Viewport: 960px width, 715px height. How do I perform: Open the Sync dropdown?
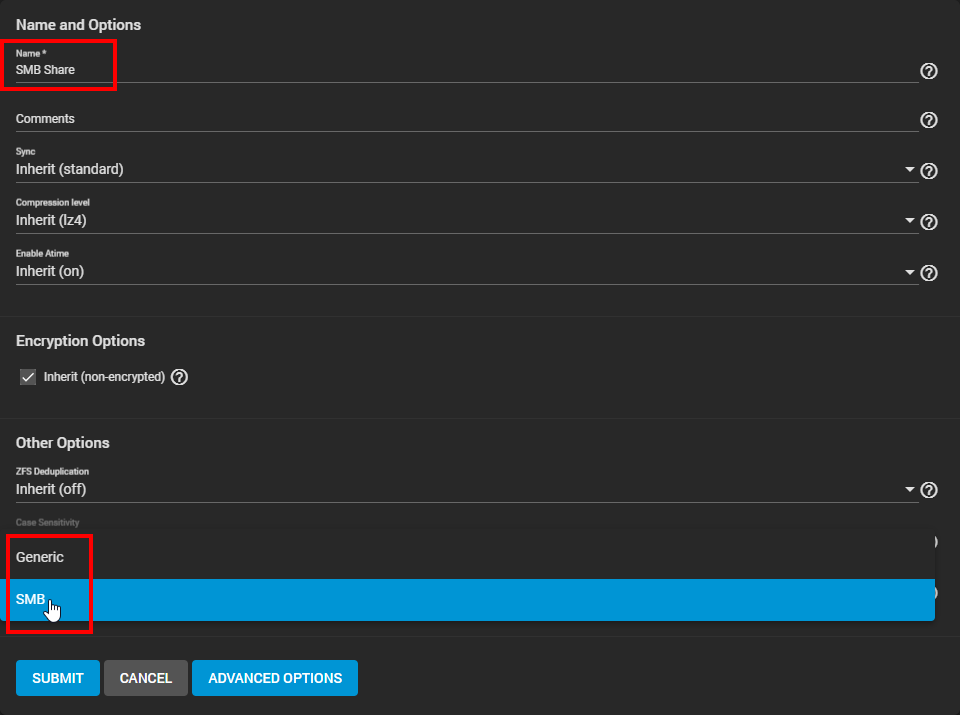[910, 169]
